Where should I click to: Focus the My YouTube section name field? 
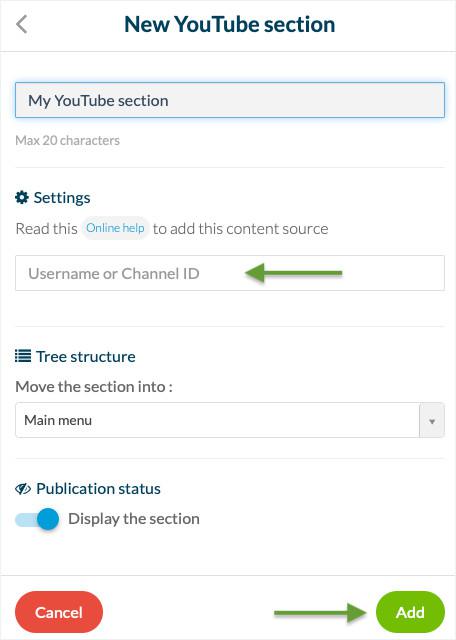pos(230,100)
